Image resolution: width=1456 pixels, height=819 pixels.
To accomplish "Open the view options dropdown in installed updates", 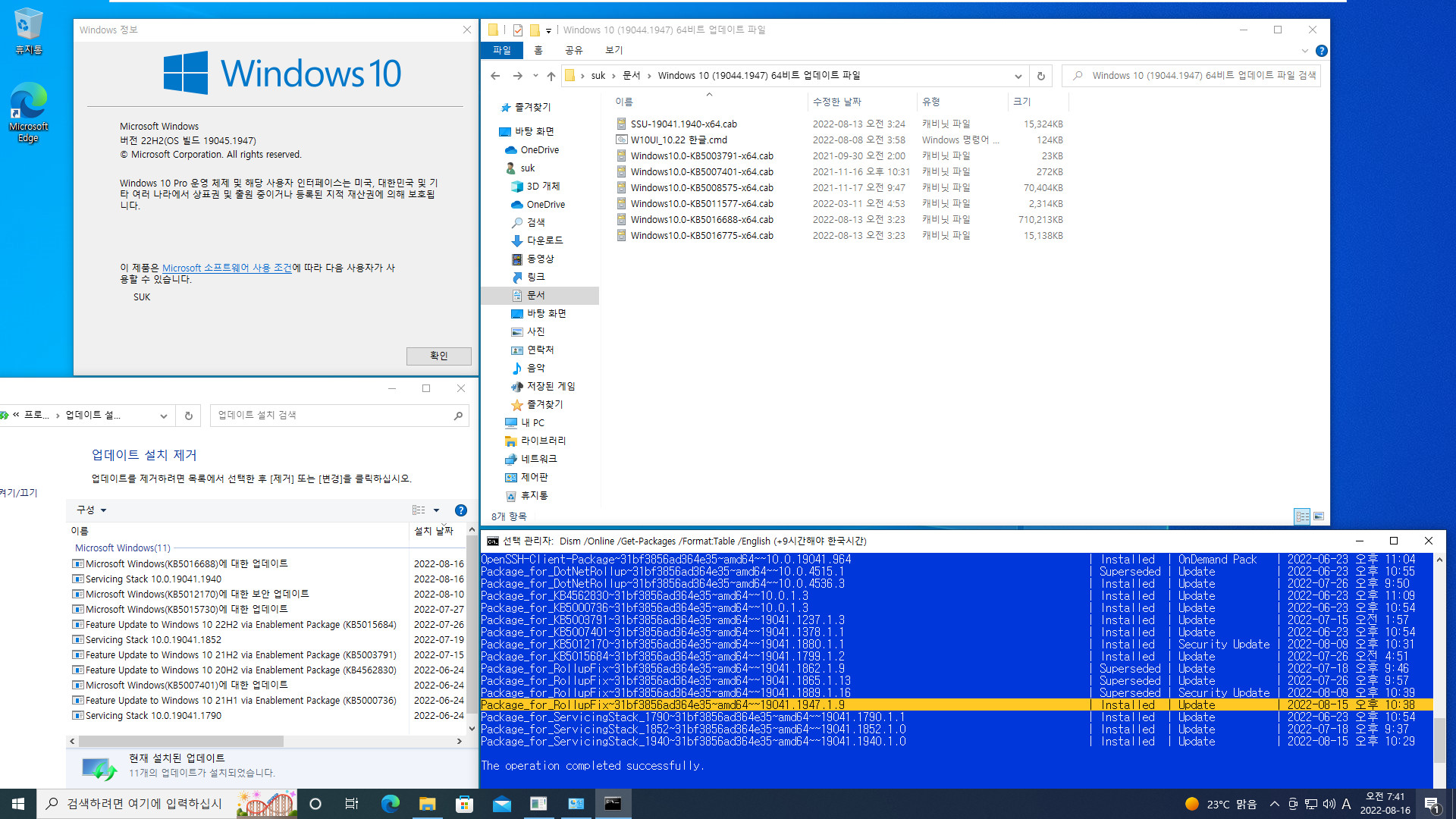I will [x=436, y=510].
